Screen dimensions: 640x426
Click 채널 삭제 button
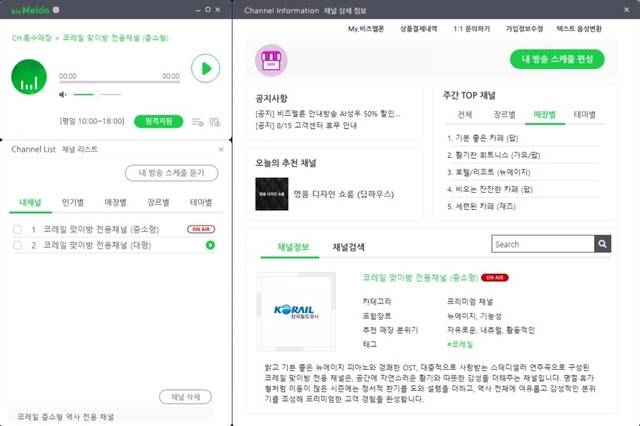click(185, 397)
